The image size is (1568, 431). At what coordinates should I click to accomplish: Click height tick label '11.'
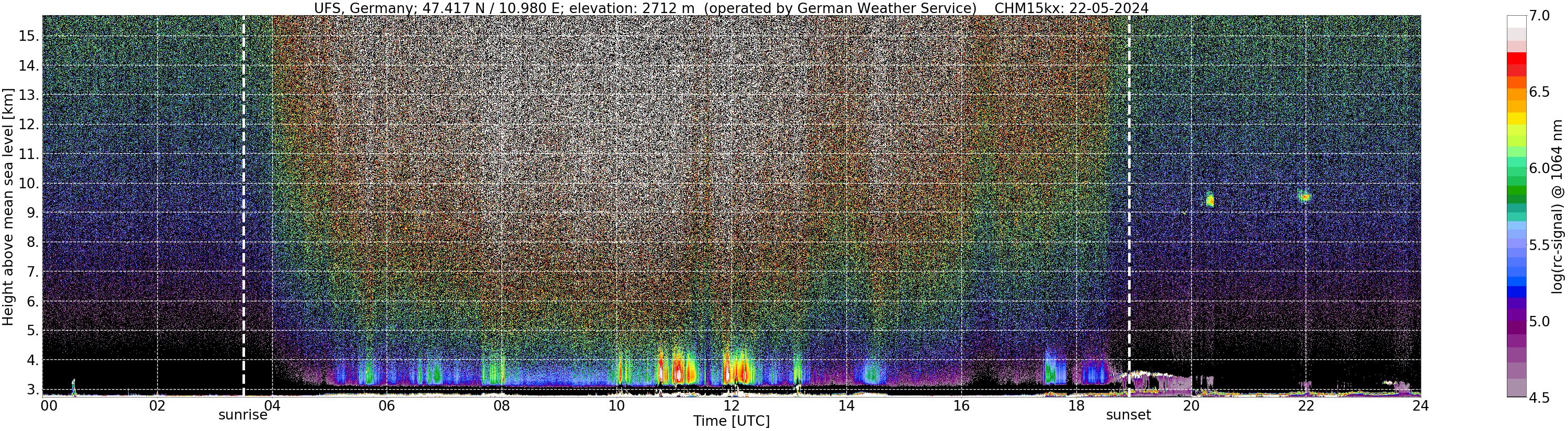[28, 154]
